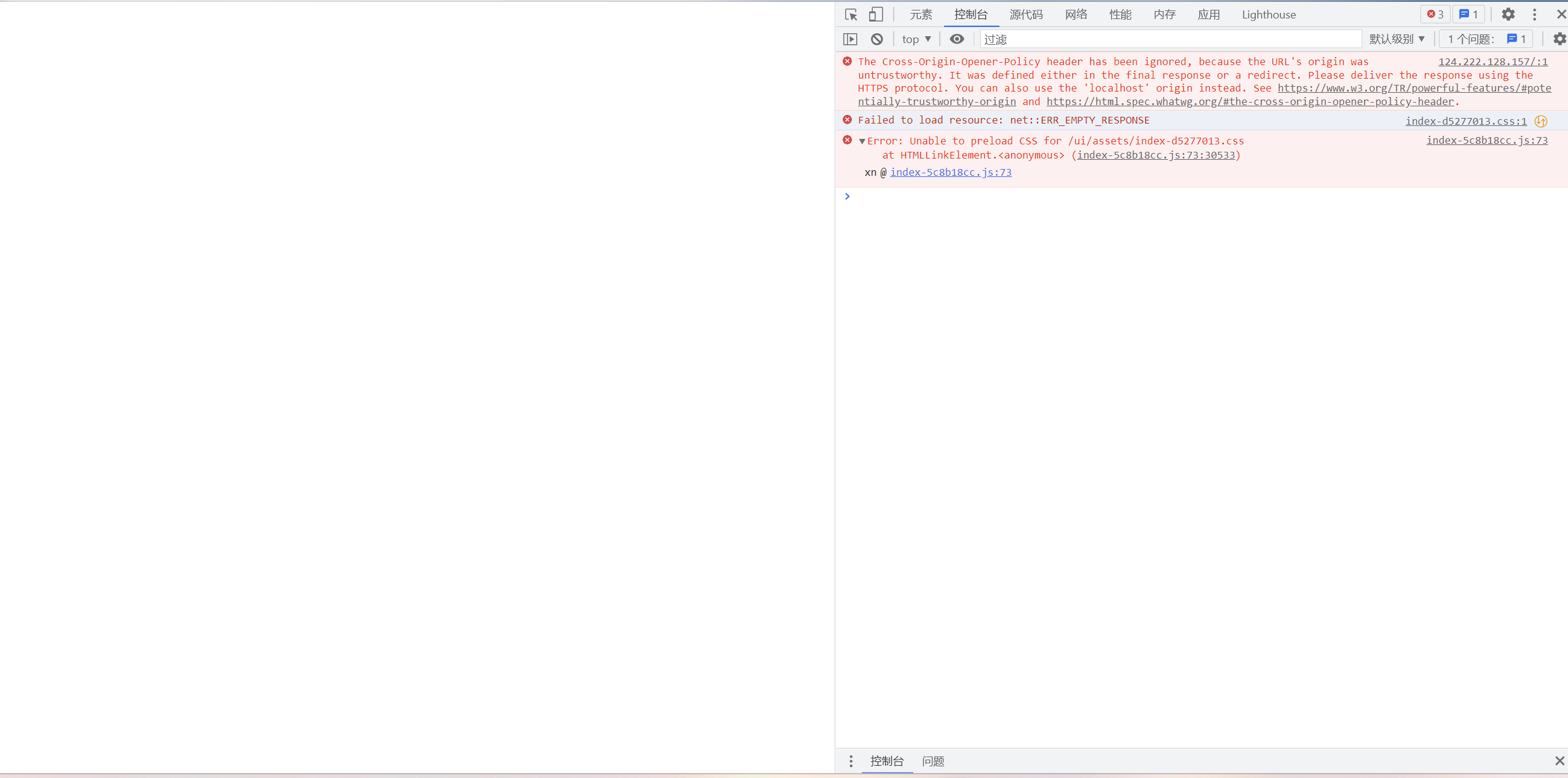
Task: Open the drawer three-dot menu at bottom
Action: pos(851,761)
